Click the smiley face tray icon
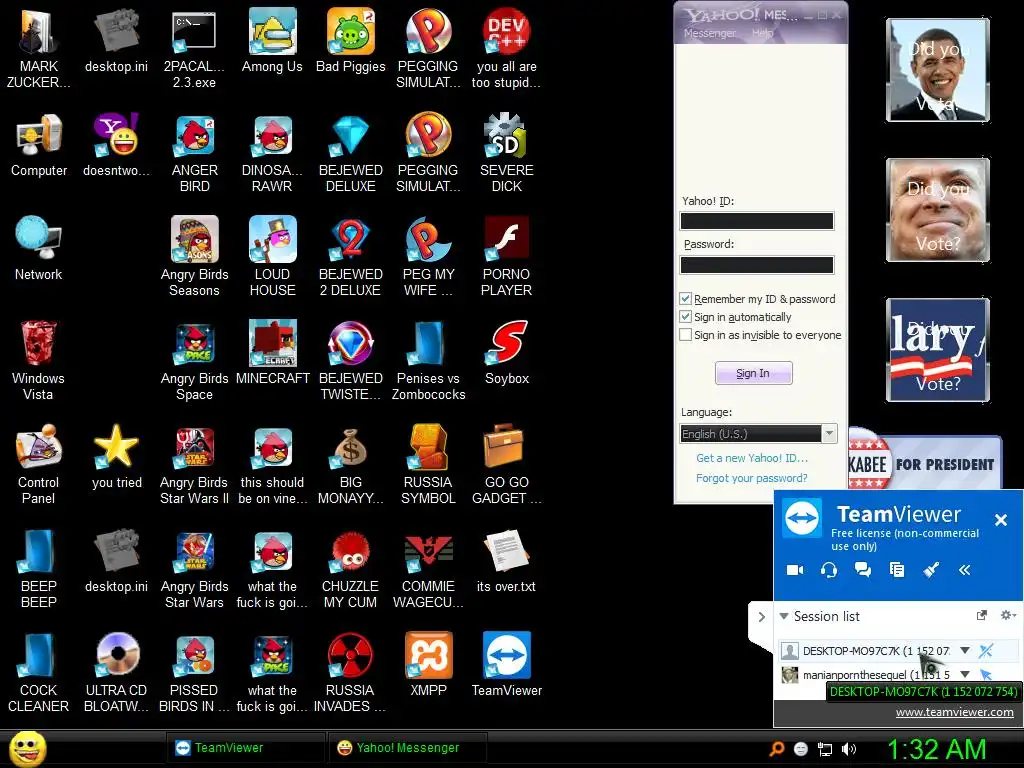Viewport: 1024px width, 768px height. point(801,749)
